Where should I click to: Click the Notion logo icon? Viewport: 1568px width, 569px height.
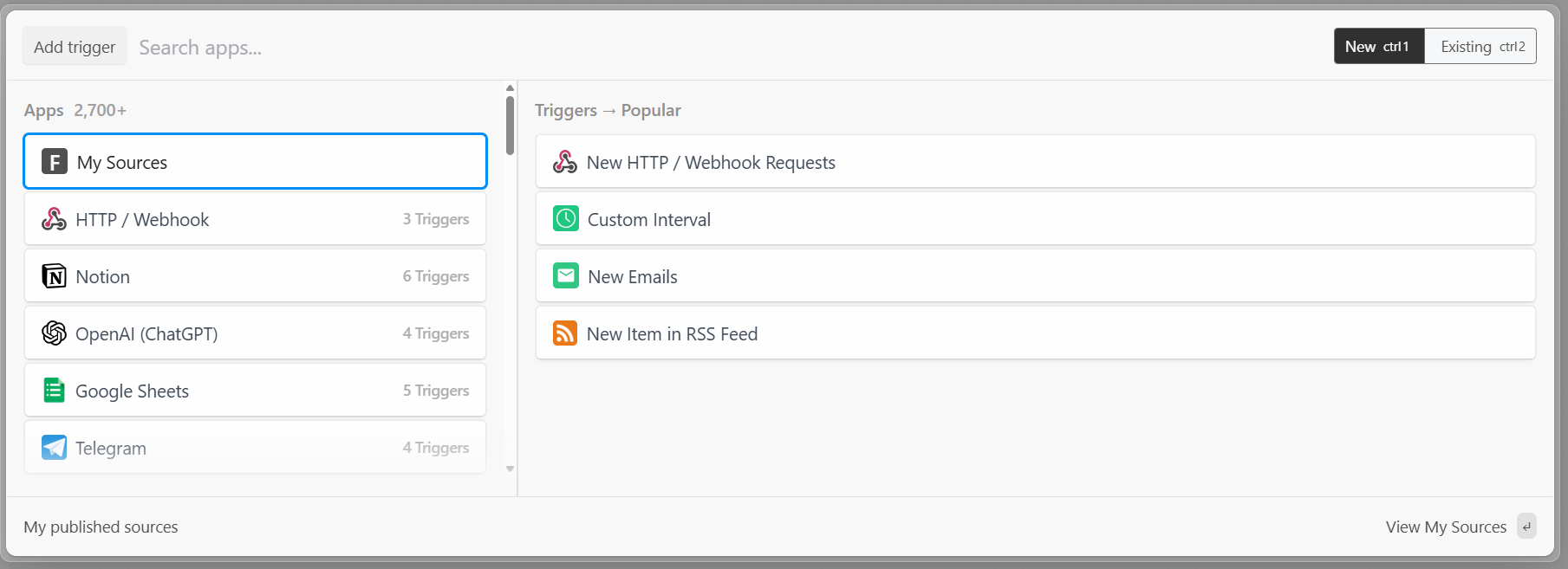click(54, 276)
